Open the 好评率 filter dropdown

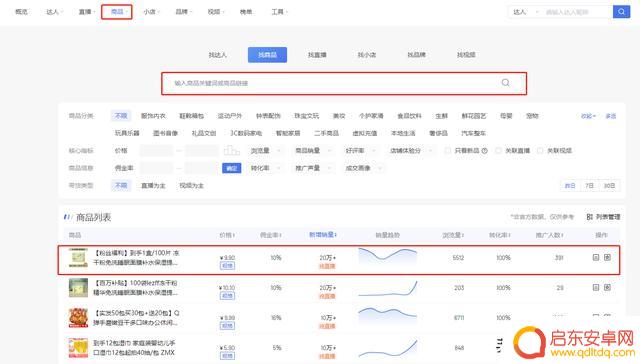coord(360,151)
